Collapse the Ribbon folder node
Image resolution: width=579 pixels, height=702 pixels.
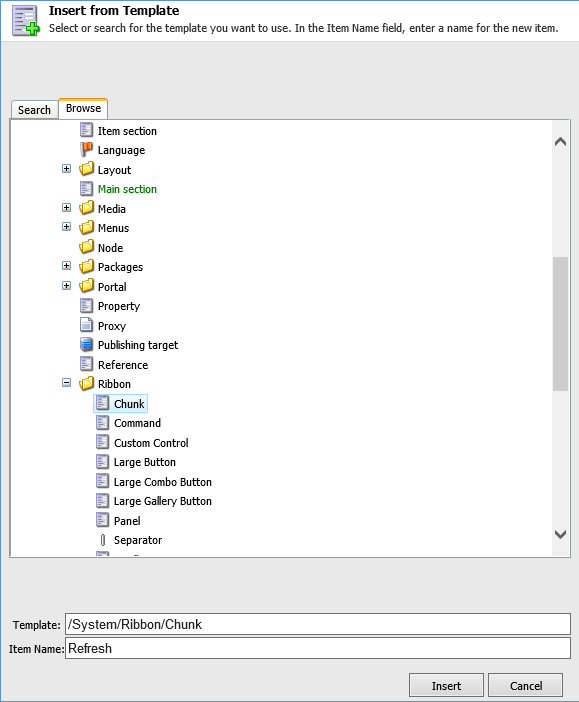pyautogui.click(x=66, y=383)
